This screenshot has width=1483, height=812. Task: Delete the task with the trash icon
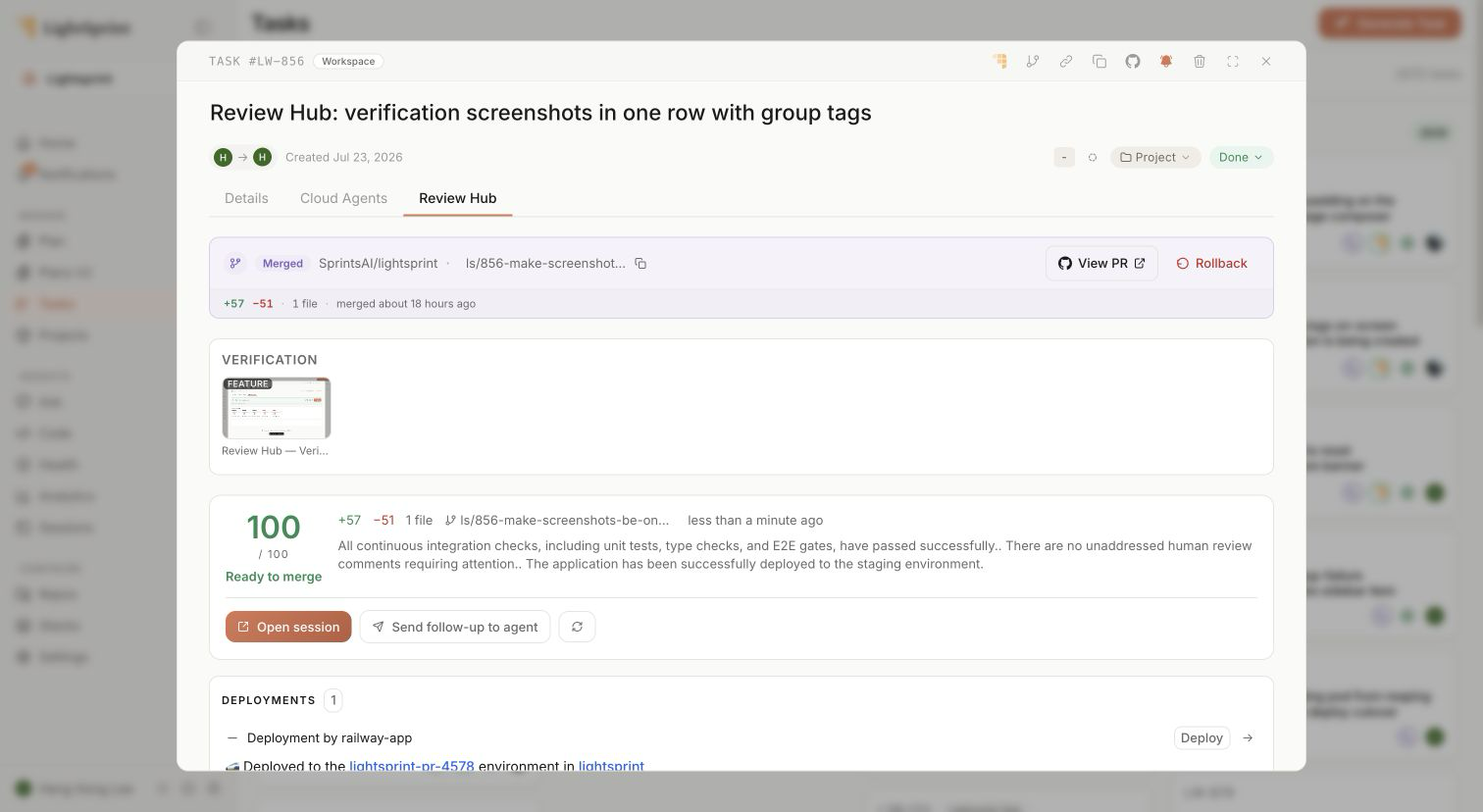tap(1200, 61)
